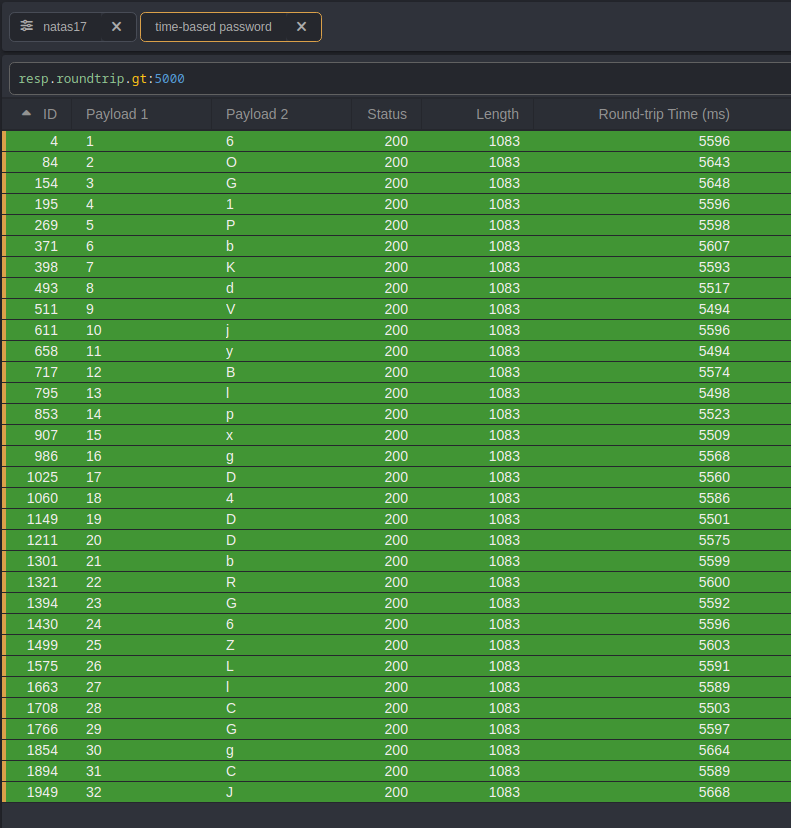Switch to the natas17 tab

point(71,27)
